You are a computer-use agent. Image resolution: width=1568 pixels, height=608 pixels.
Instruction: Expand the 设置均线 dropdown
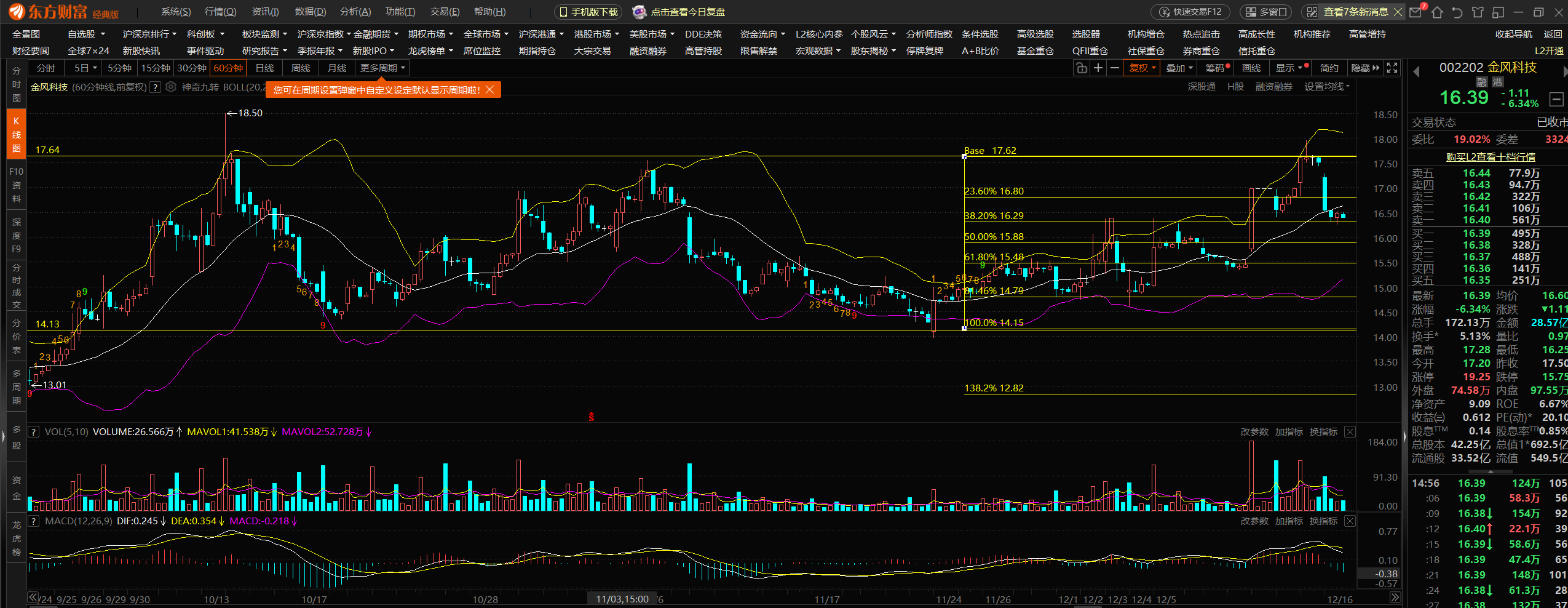coord(1327,87)
